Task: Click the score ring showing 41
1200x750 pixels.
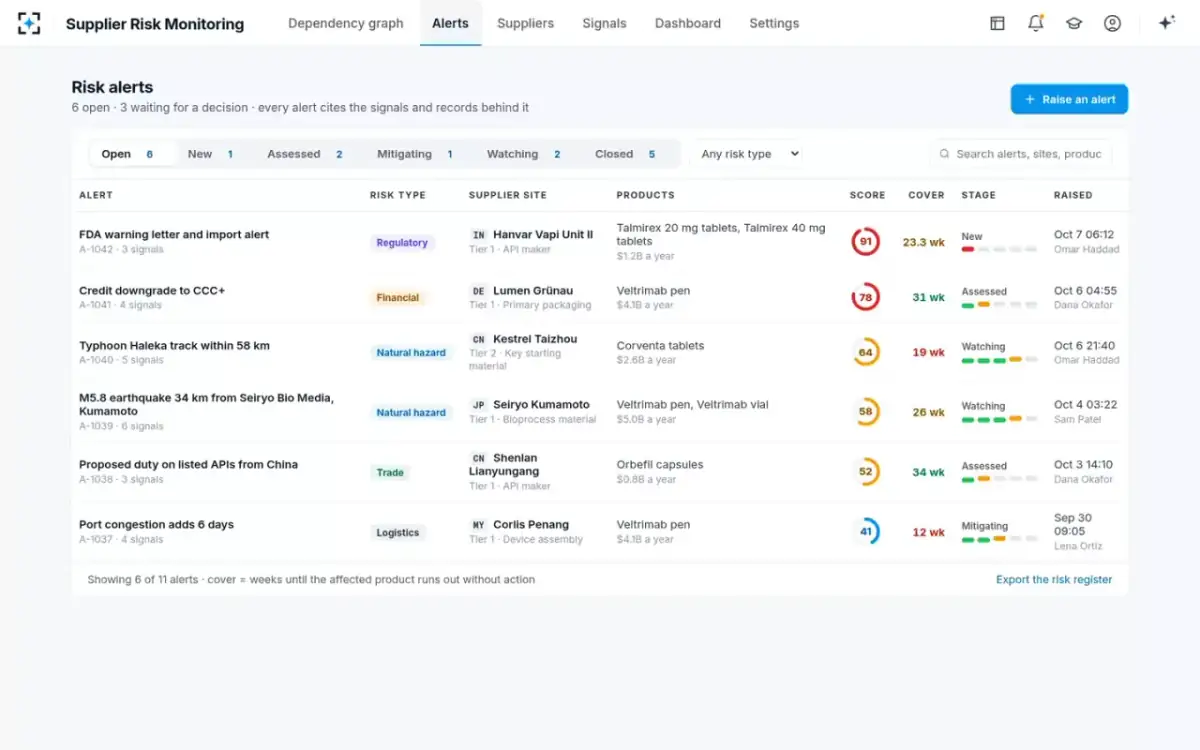Action: pyautogui.click(x=866, y=531)
